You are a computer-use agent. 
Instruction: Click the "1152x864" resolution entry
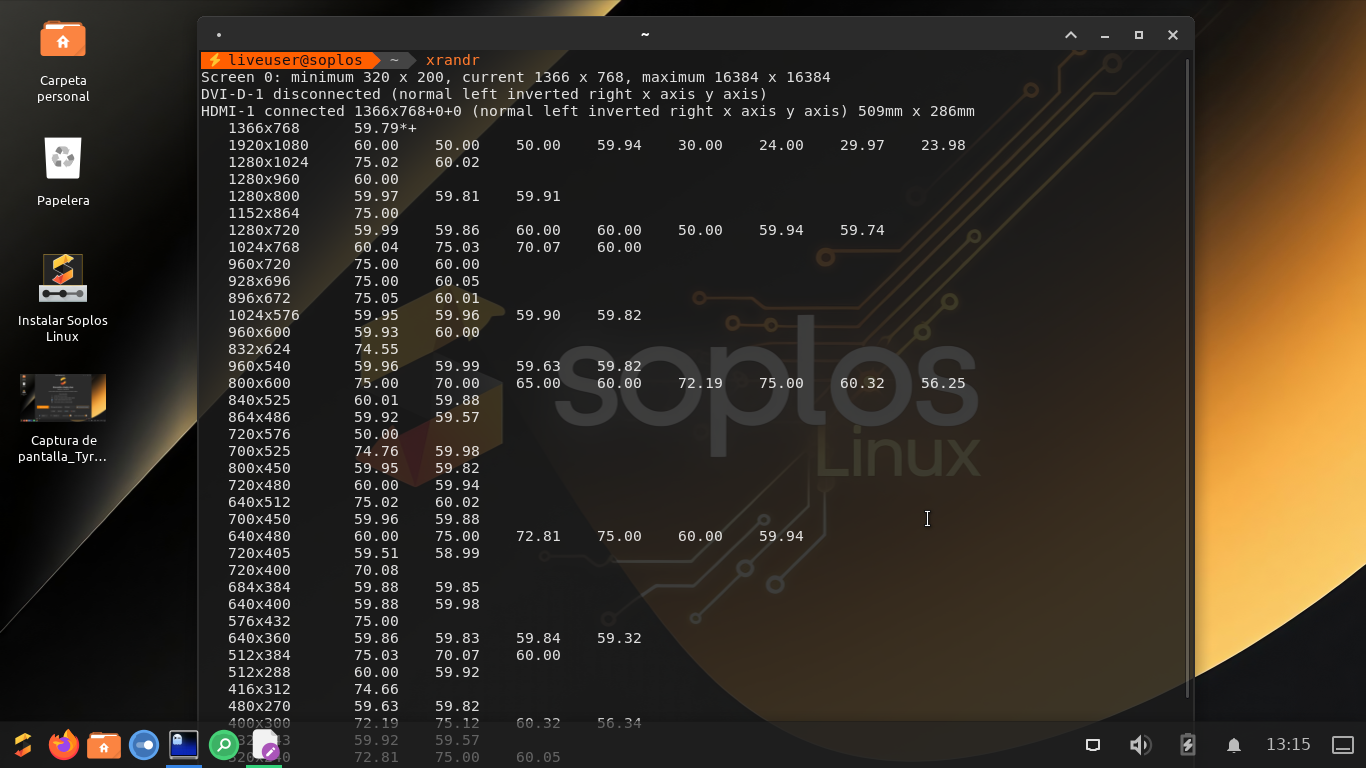pos(264,213)
